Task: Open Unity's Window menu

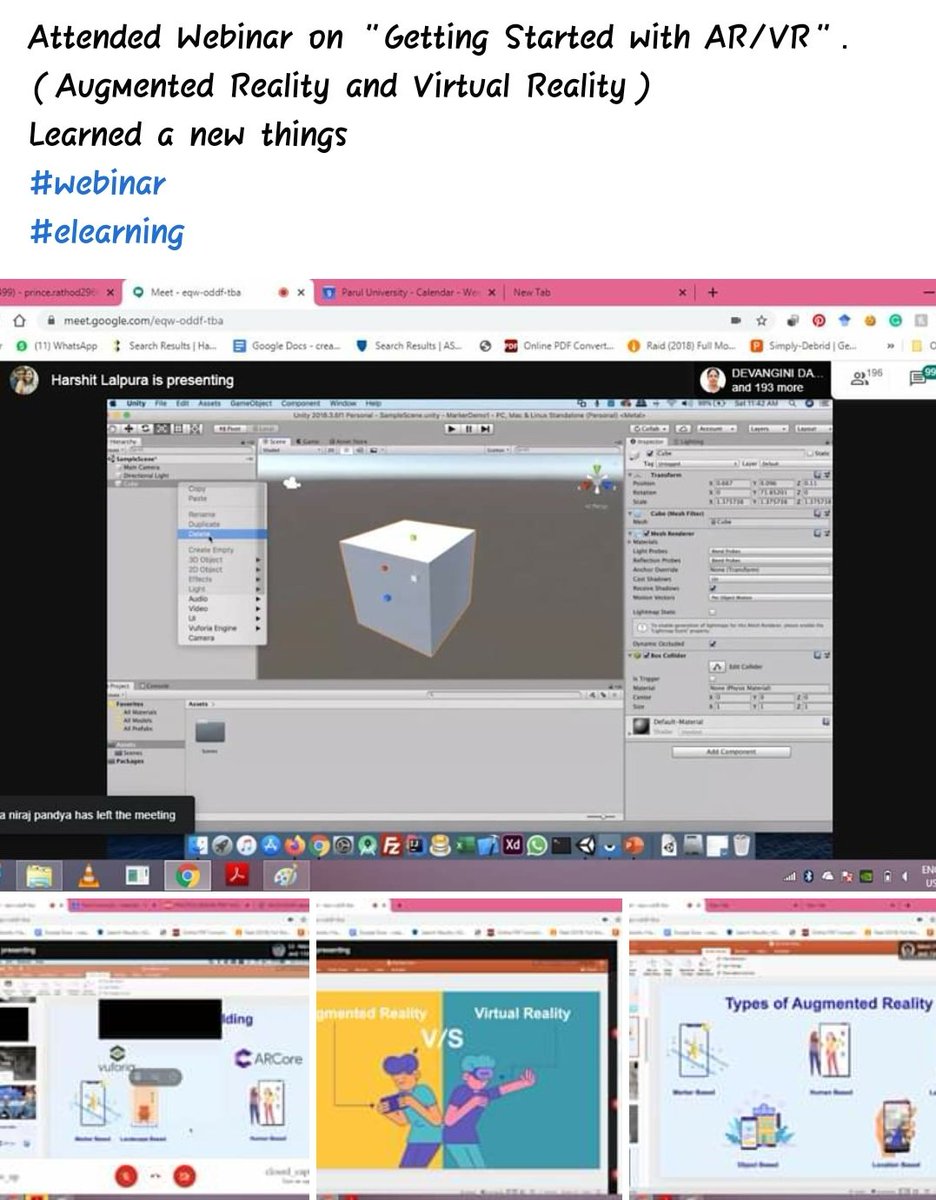Action: pos(341,403)
